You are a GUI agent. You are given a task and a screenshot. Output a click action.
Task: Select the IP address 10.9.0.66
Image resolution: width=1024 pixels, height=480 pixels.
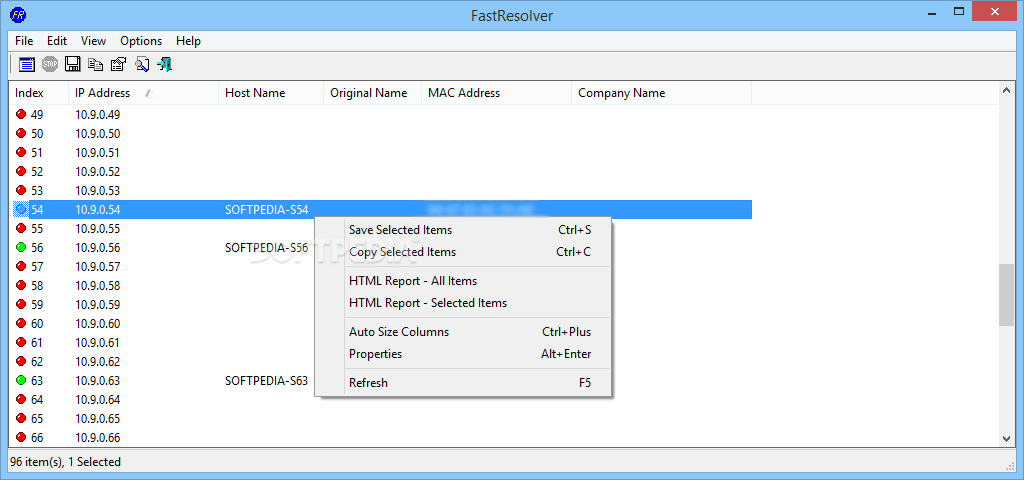click(x=97, y=437)
